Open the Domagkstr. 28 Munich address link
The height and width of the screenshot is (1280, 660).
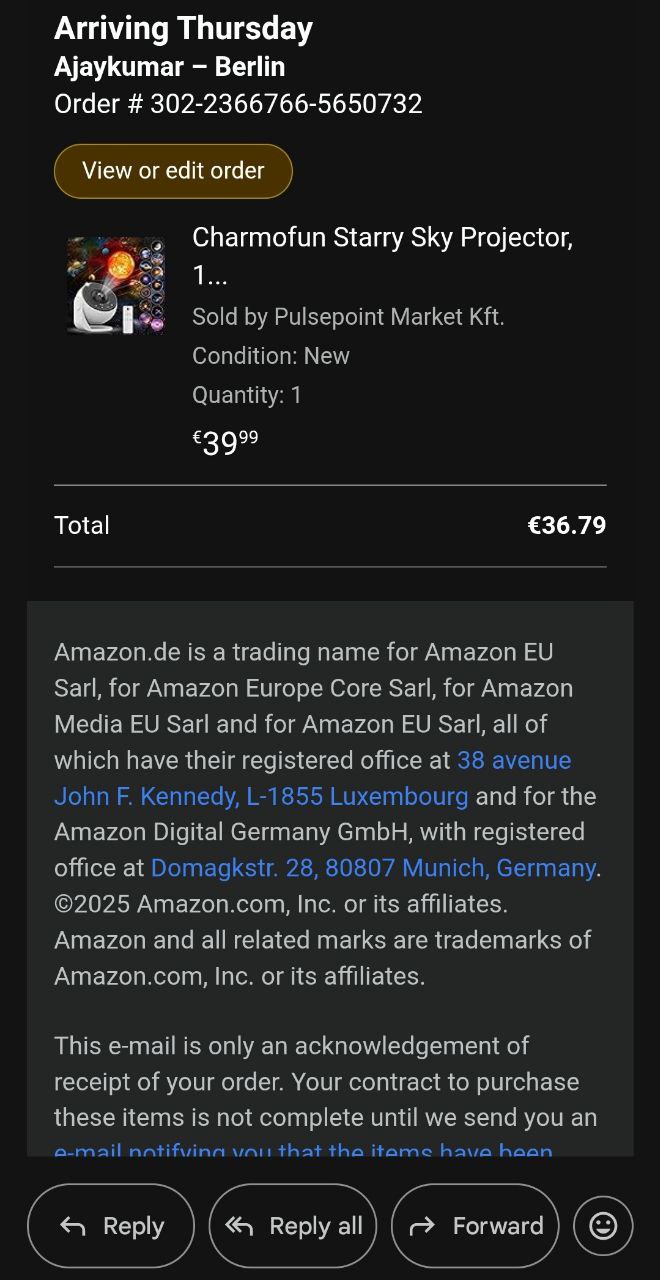click(x=373, y=868)
